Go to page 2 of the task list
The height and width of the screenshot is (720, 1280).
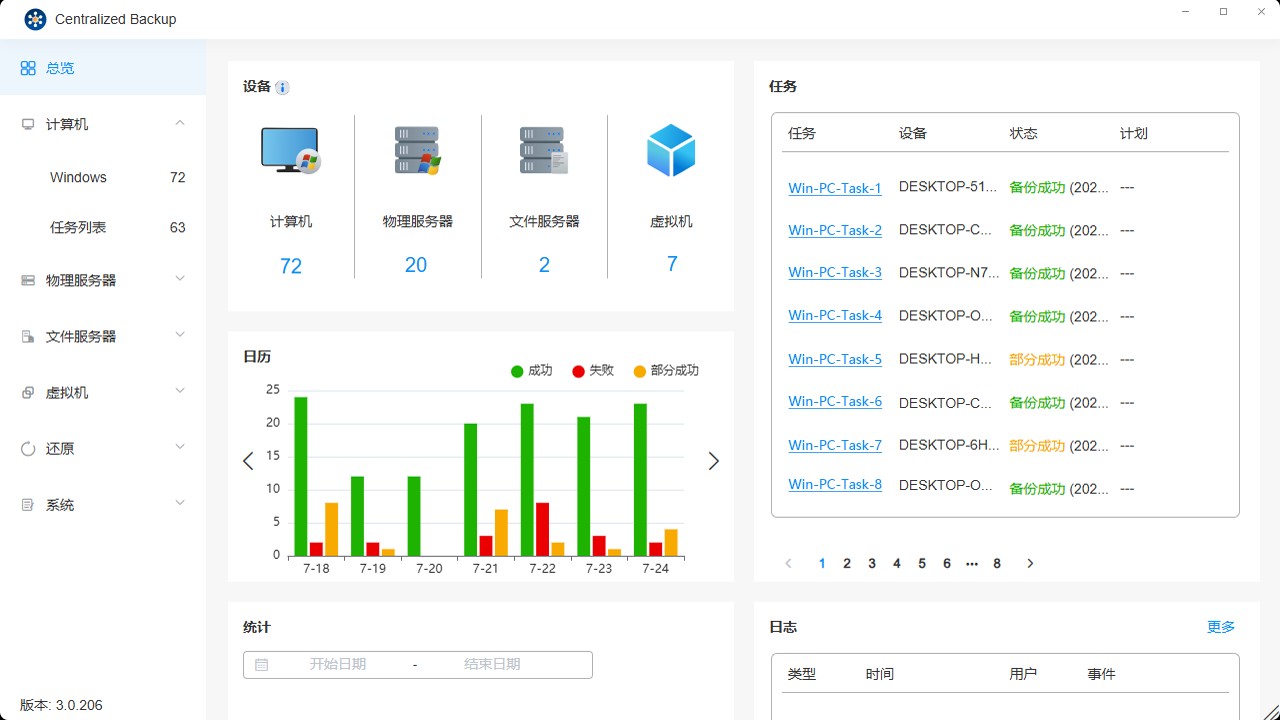(846, 563)
